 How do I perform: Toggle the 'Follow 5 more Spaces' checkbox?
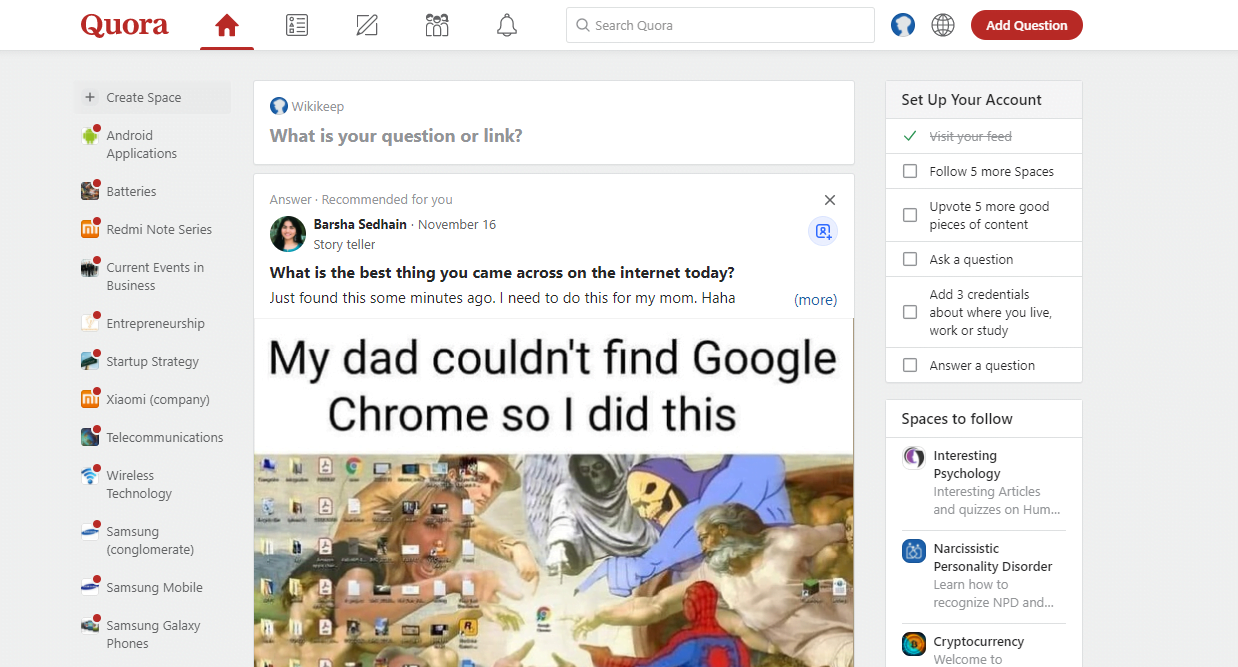point(910,171)
